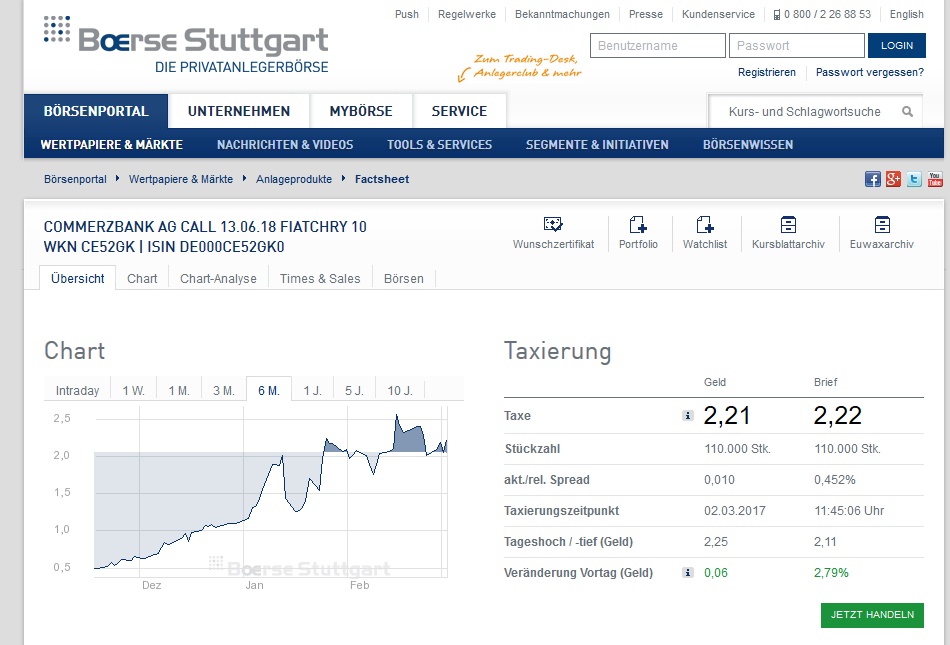Open the Chart-Analyse tab
Viewport: 950px width, 645px height.
[x=218, y=278]
